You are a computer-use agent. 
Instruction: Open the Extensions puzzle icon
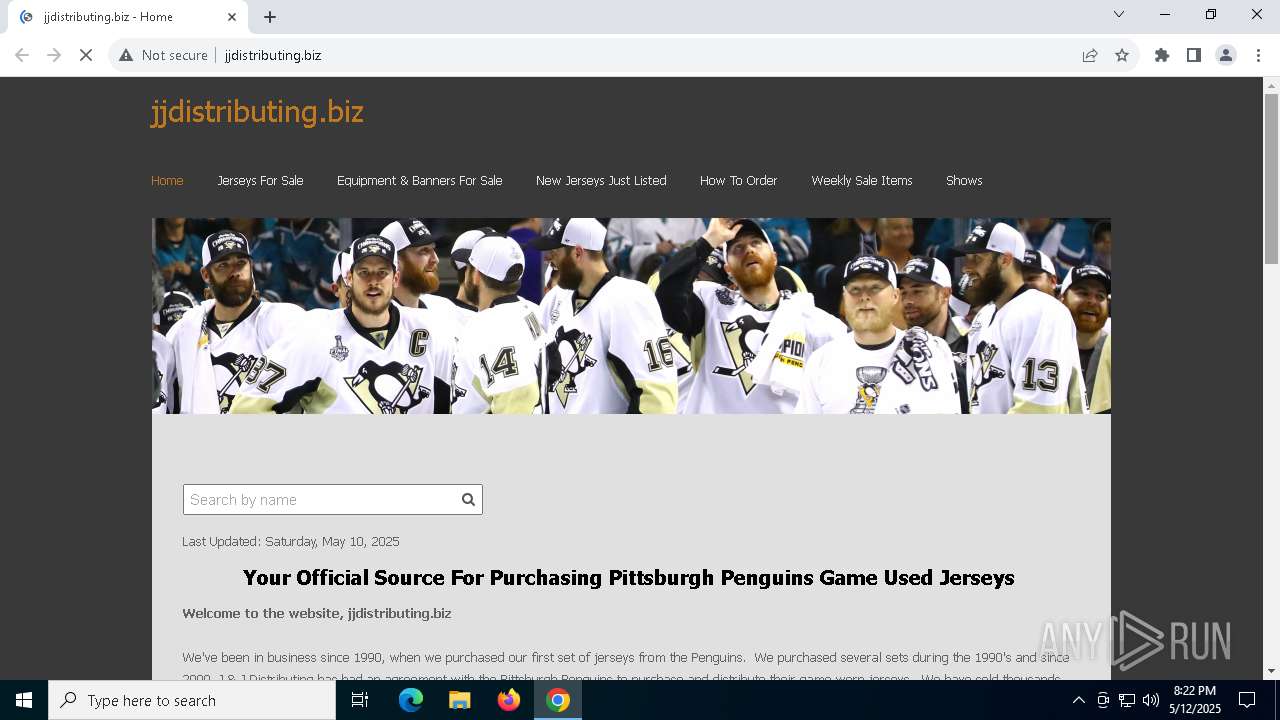[x=1162, y=55]
